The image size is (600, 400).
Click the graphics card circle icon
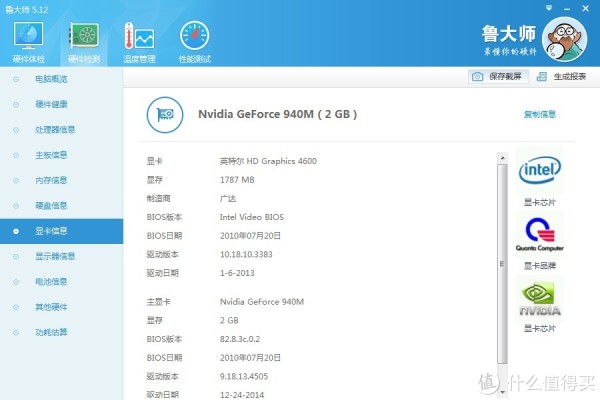pyautogui.click(x=165, y=114)
